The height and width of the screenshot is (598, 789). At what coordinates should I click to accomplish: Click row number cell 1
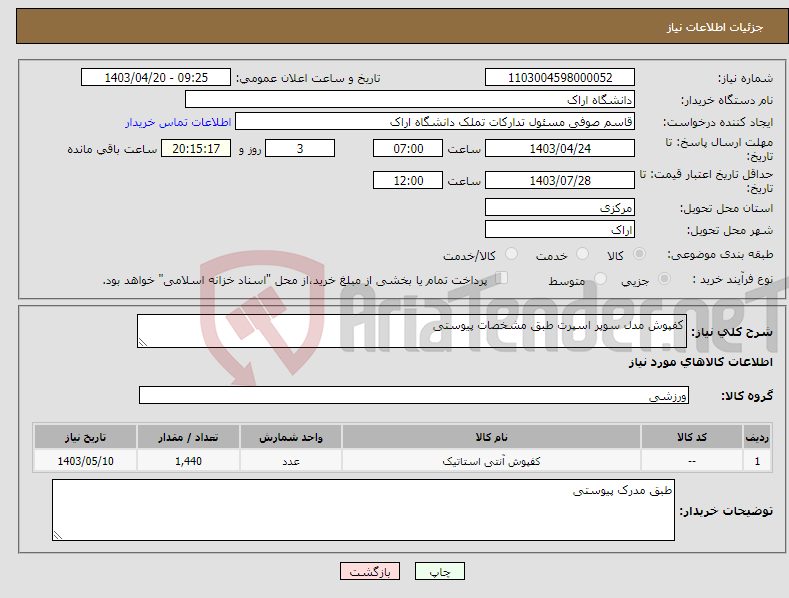coord(757,461)
